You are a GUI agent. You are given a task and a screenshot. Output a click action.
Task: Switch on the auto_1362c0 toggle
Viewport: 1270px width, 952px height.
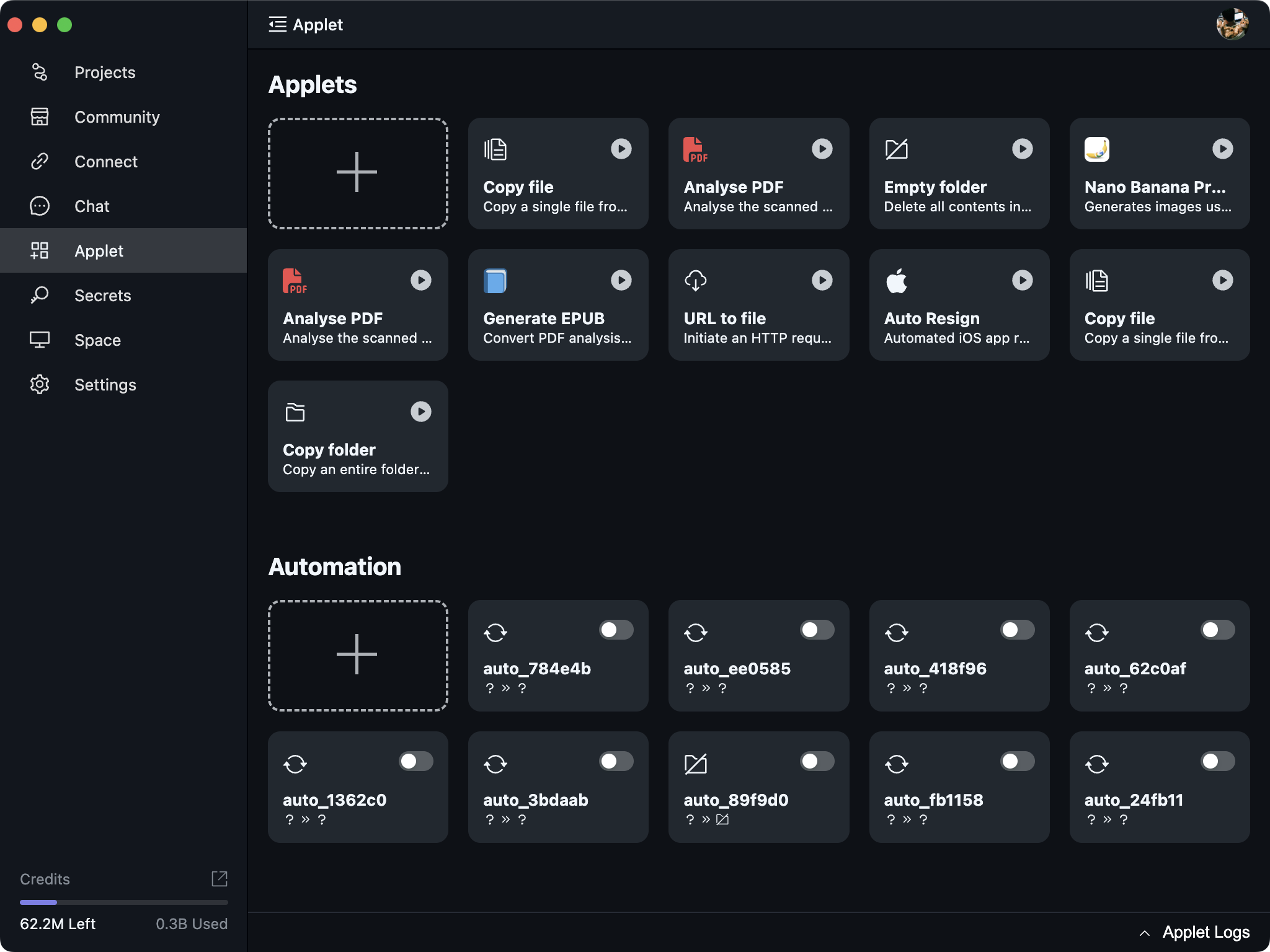pyautogui.click(x=415, y=761)
